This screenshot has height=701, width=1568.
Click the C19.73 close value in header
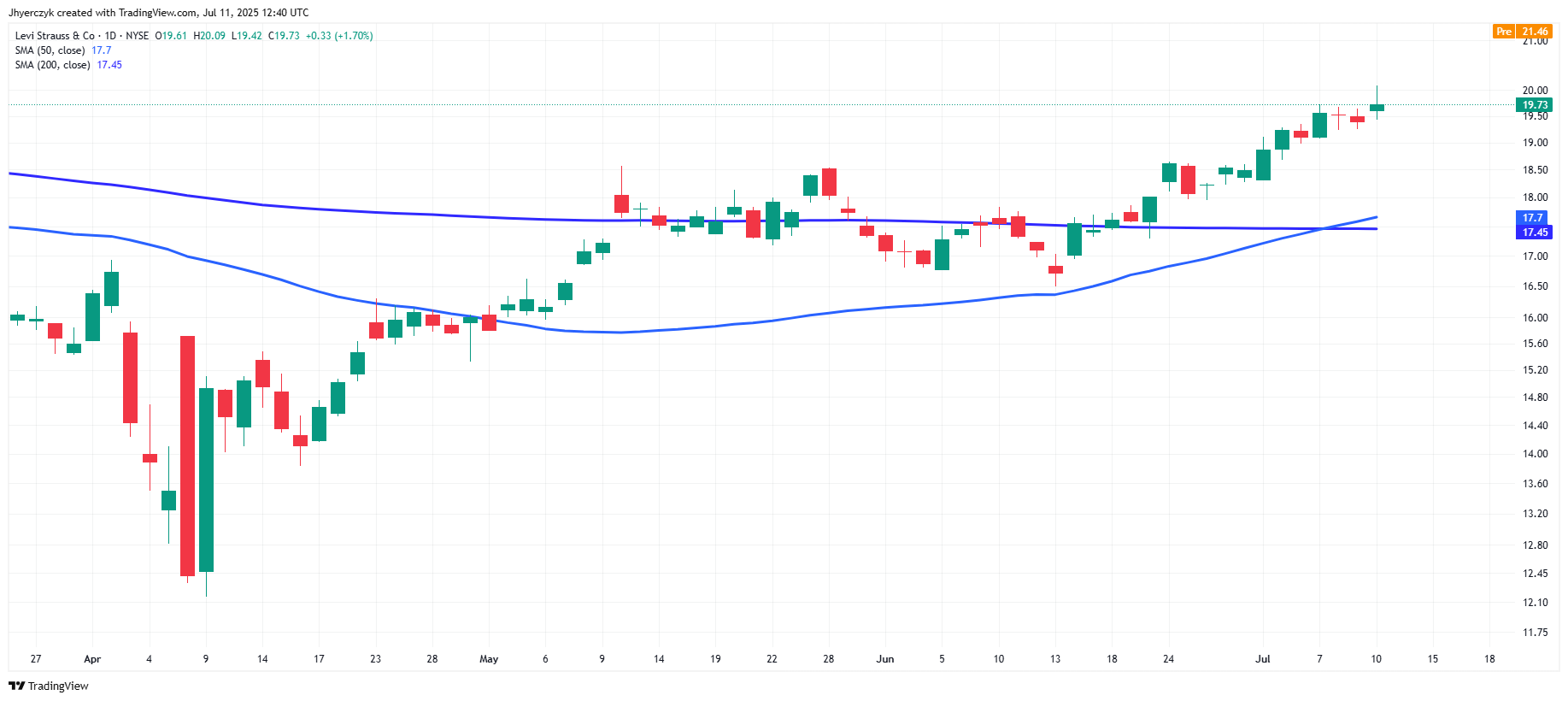click(x=284, y=36)
